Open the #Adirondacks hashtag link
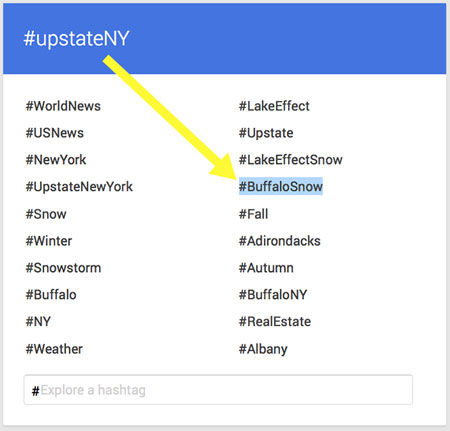The width and height of the screenshot is (450, 431). (280, 241)
